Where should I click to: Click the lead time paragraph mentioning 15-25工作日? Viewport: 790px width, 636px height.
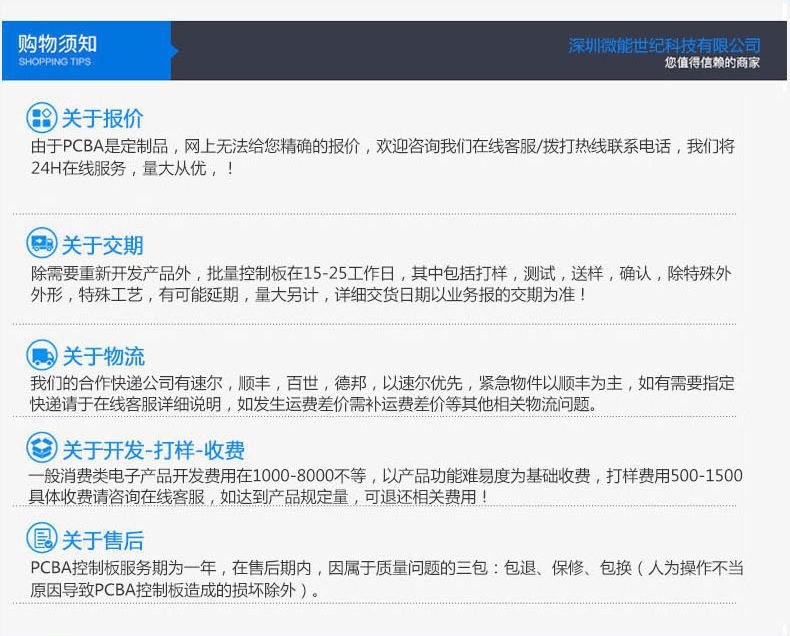click(x=380, y=284)
